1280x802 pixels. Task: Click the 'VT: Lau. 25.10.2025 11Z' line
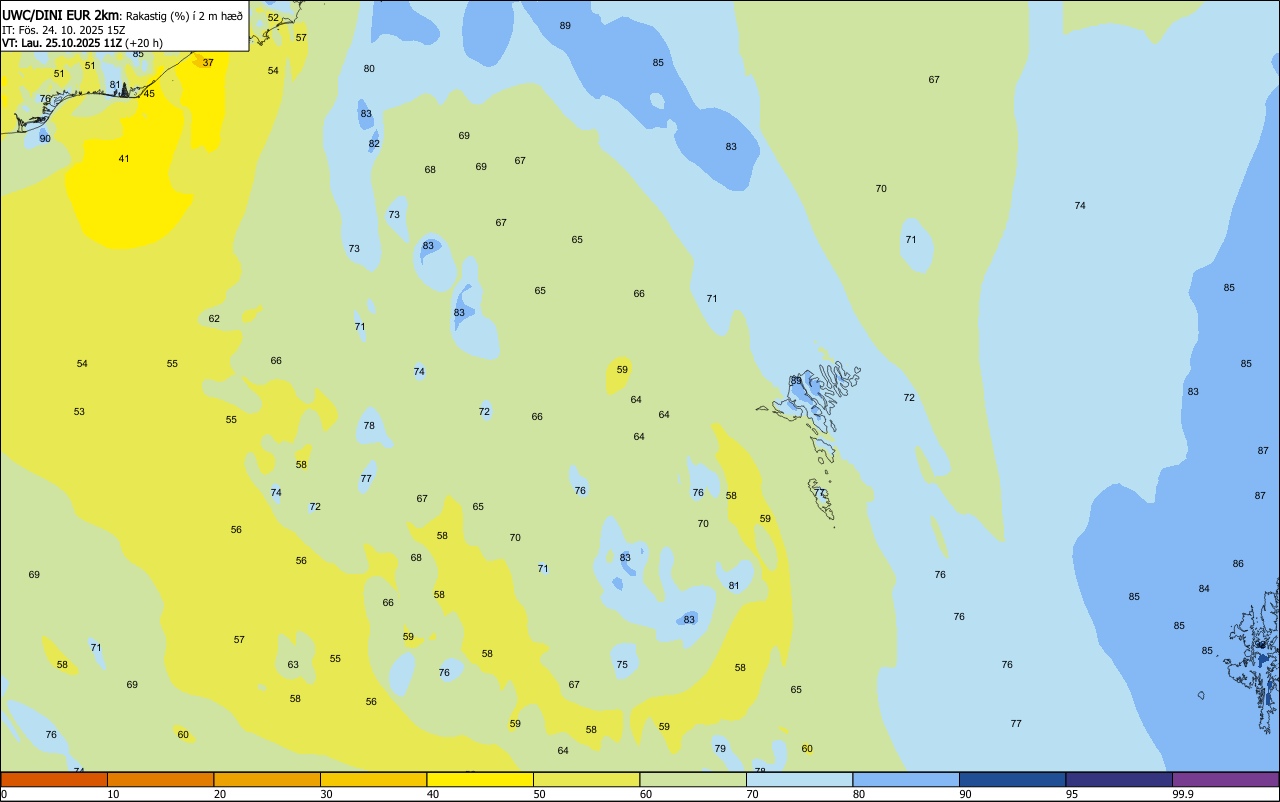click(x=62, y=43)
